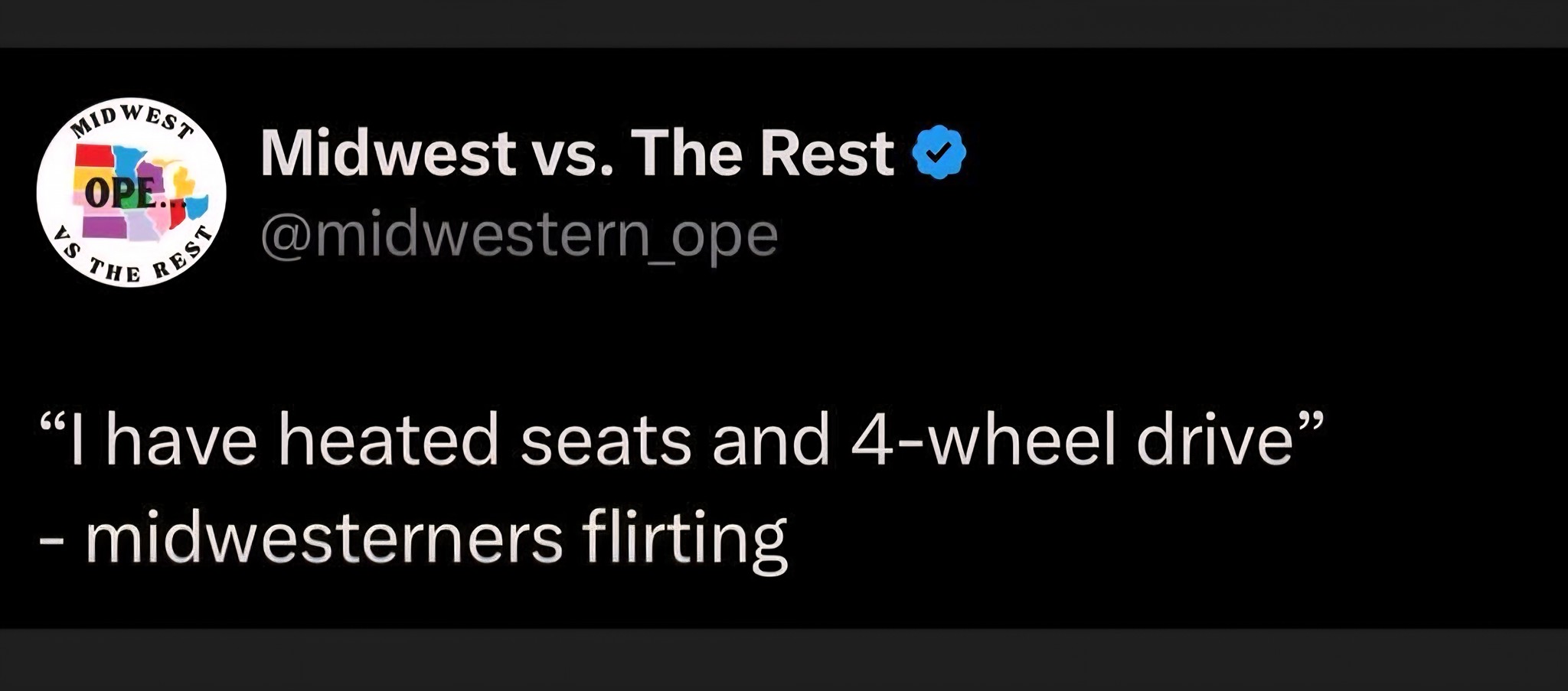Open the @midwestern_ope handle link

(519, 235)
